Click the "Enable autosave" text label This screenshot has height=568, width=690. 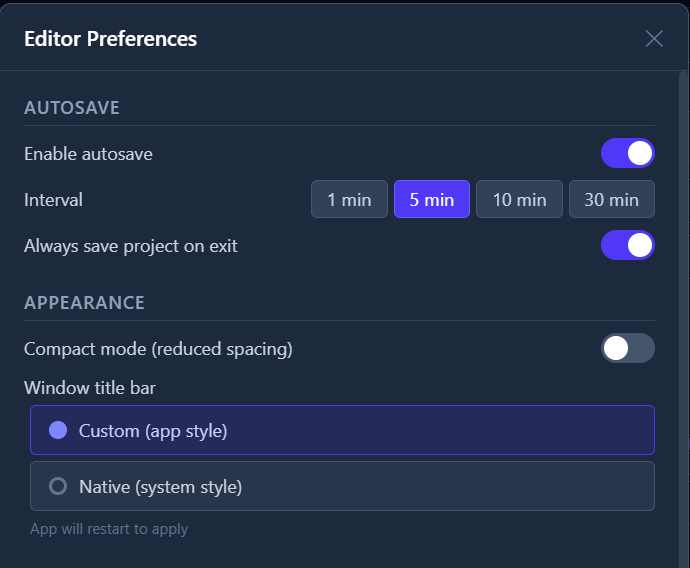tap(88, 154)
